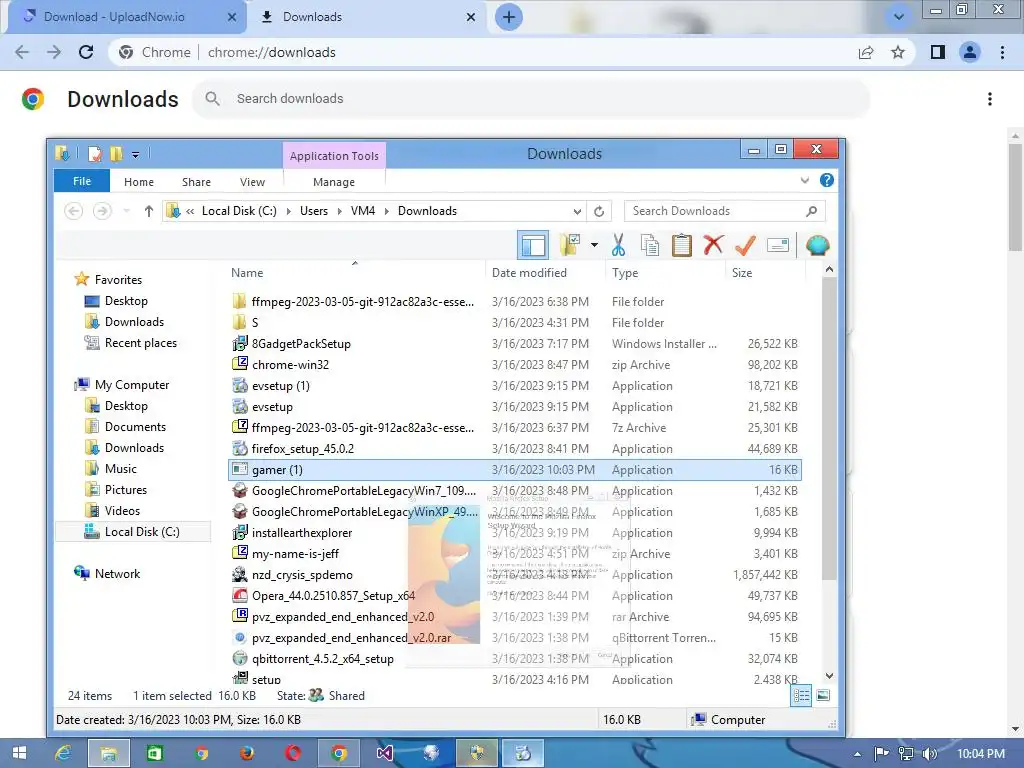Viewport: 1024px width, 768px height.
Task: Open the Manage ribbon tab
Action: tap(334, 182)
